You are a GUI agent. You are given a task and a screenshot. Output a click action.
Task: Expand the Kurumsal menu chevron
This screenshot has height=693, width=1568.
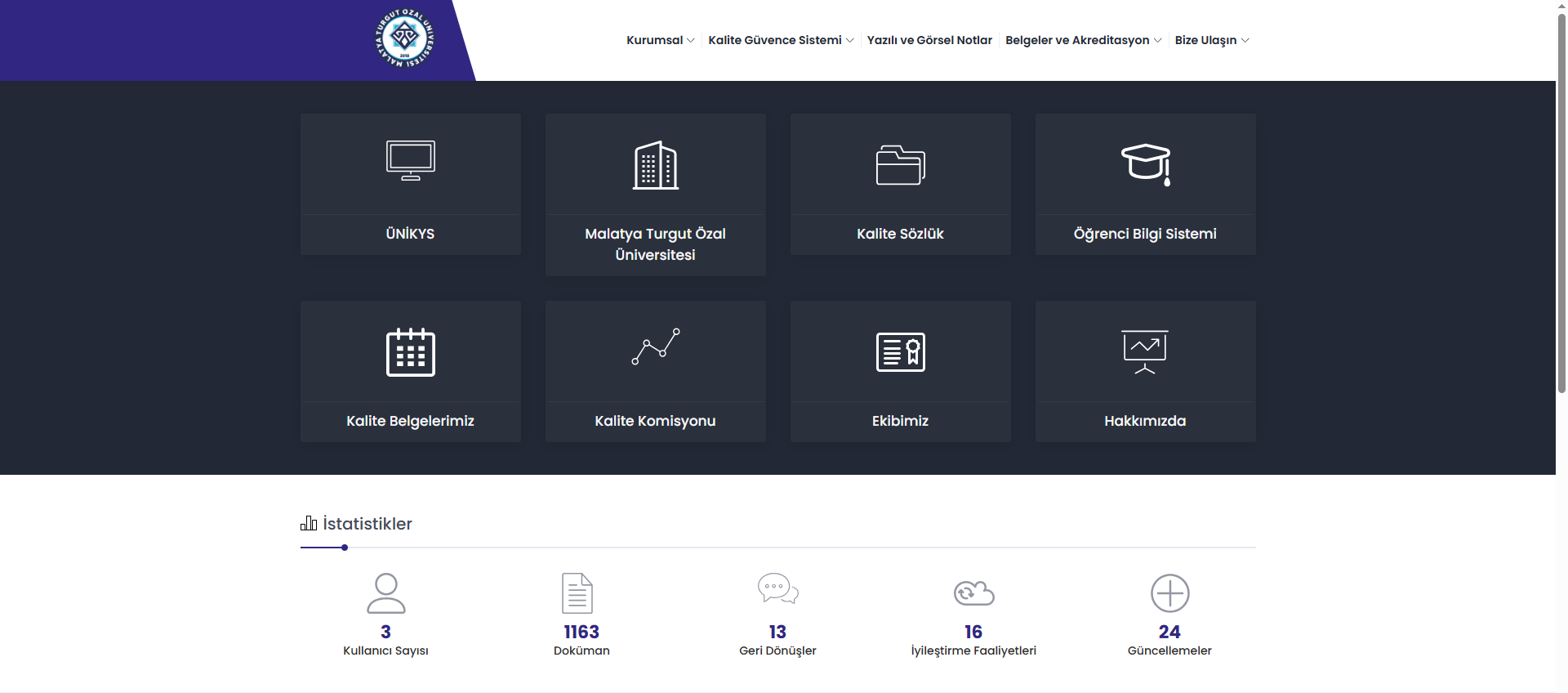(691, 40)
